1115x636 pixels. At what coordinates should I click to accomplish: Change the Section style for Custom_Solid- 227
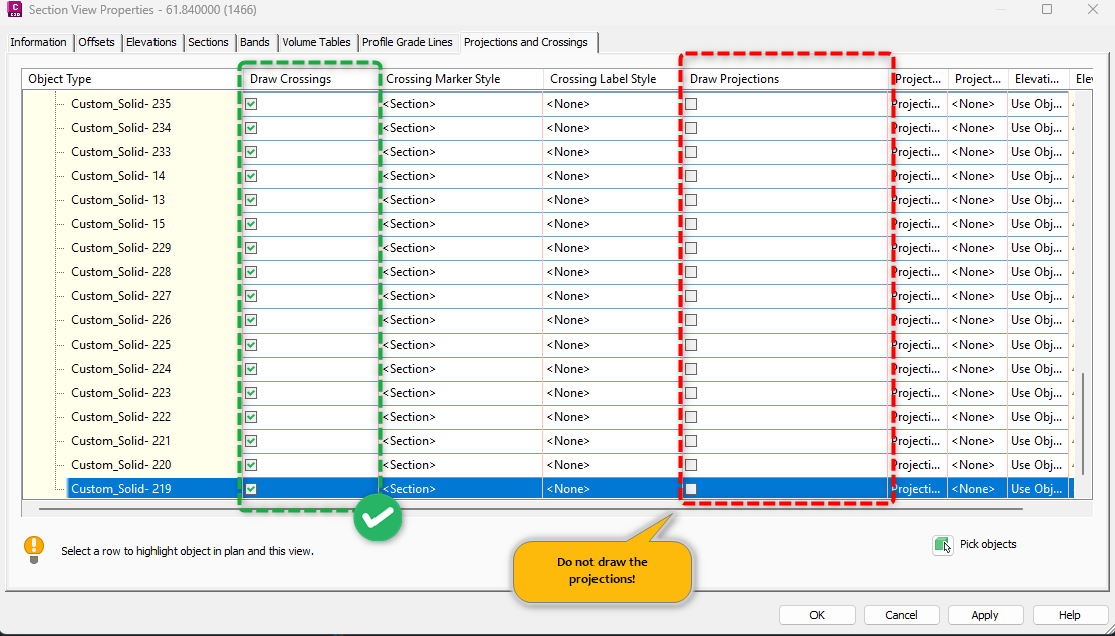pos(460,295)
